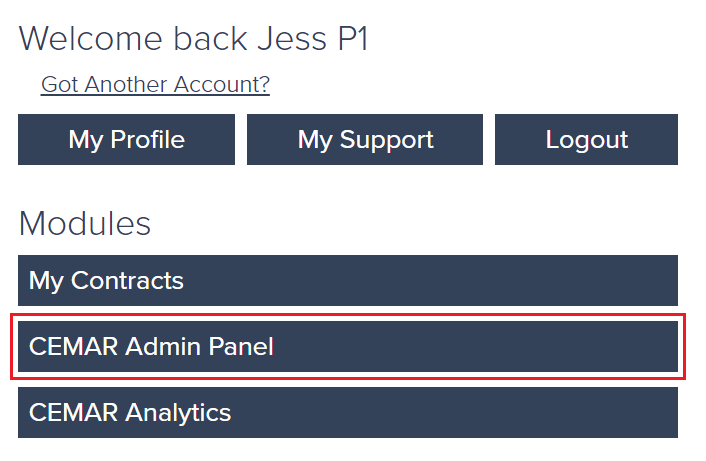Switch accounts via Got Another Account?
Image resolution: width=706 pixels, height=461 pixels.
(x=155, y=85)
